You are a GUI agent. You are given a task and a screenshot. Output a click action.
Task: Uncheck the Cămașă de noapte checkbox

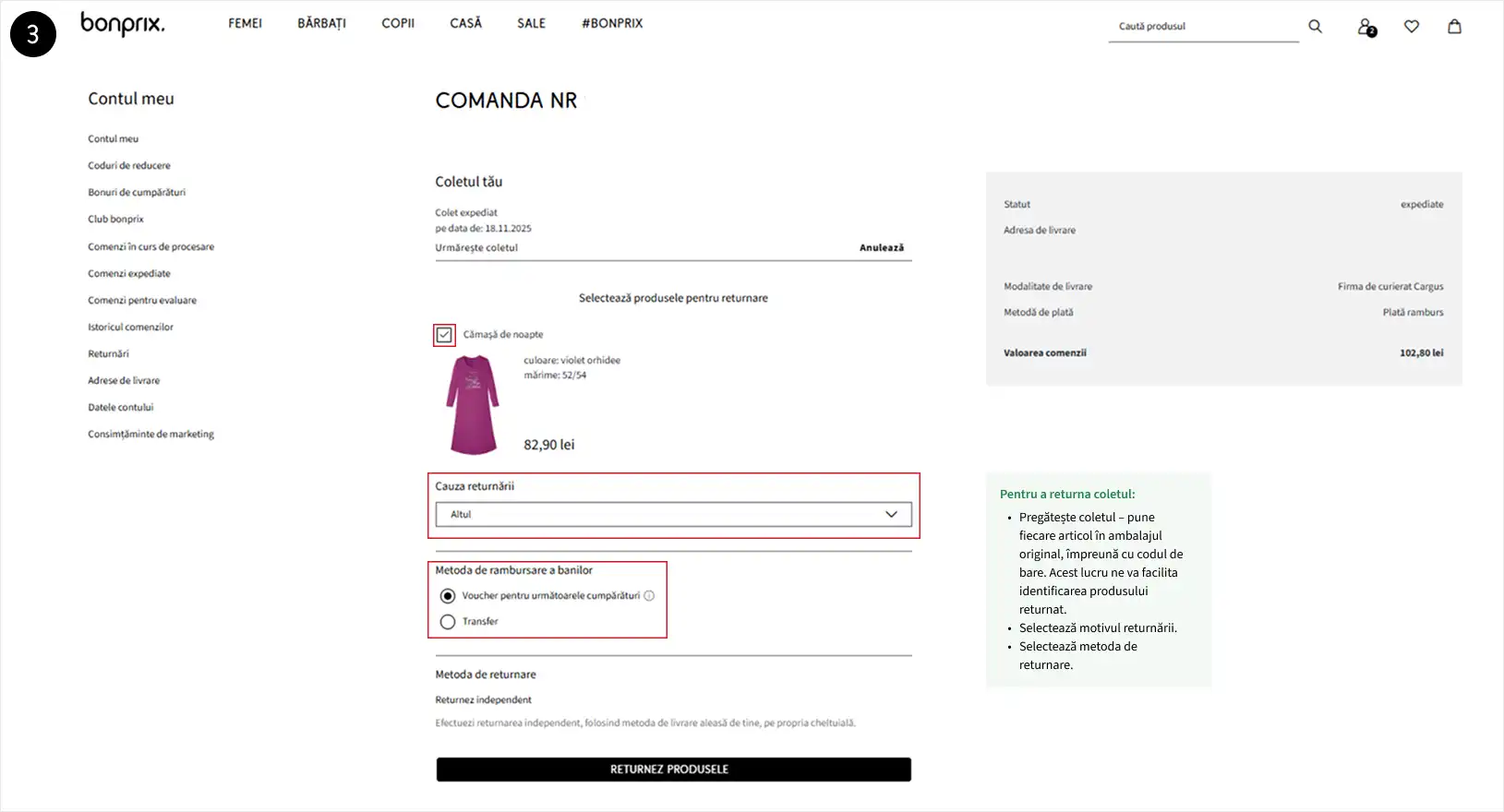(x=444, y=335)
